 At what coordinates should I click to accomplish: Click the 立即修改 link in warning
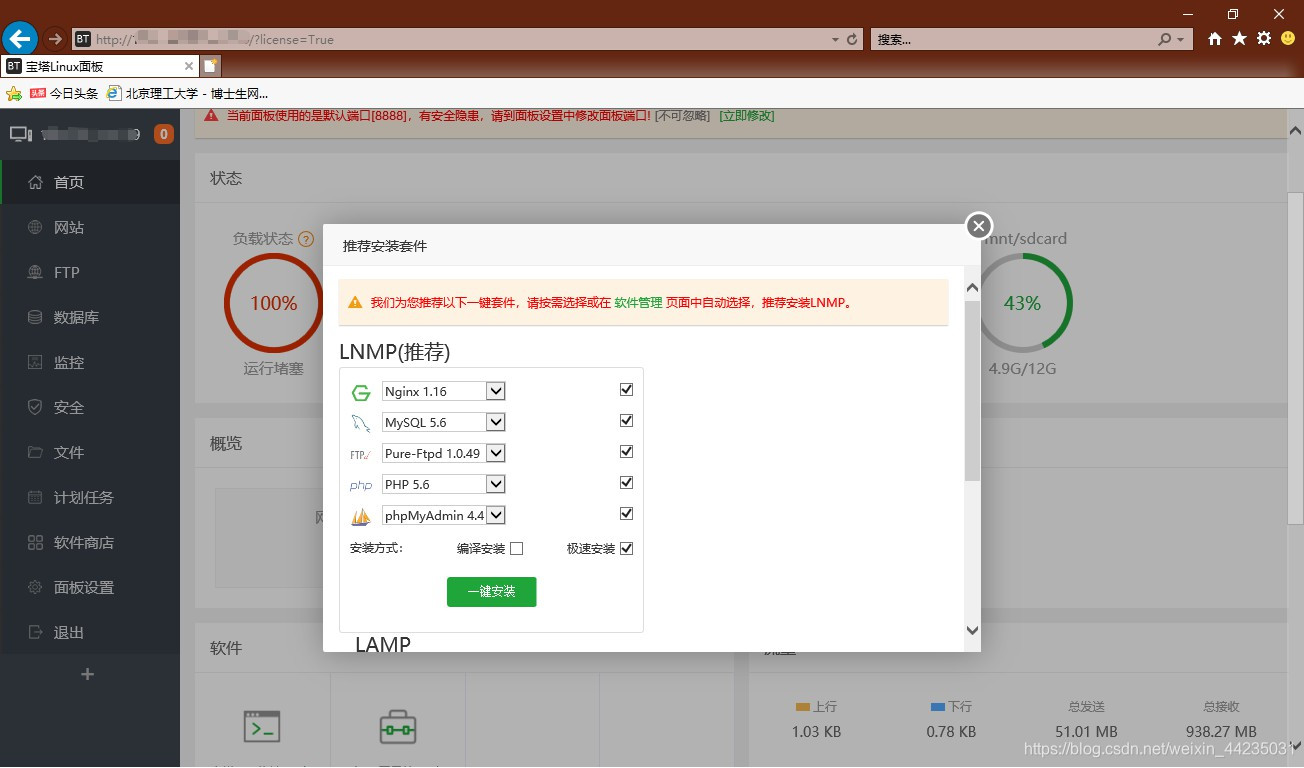[747, 116]
